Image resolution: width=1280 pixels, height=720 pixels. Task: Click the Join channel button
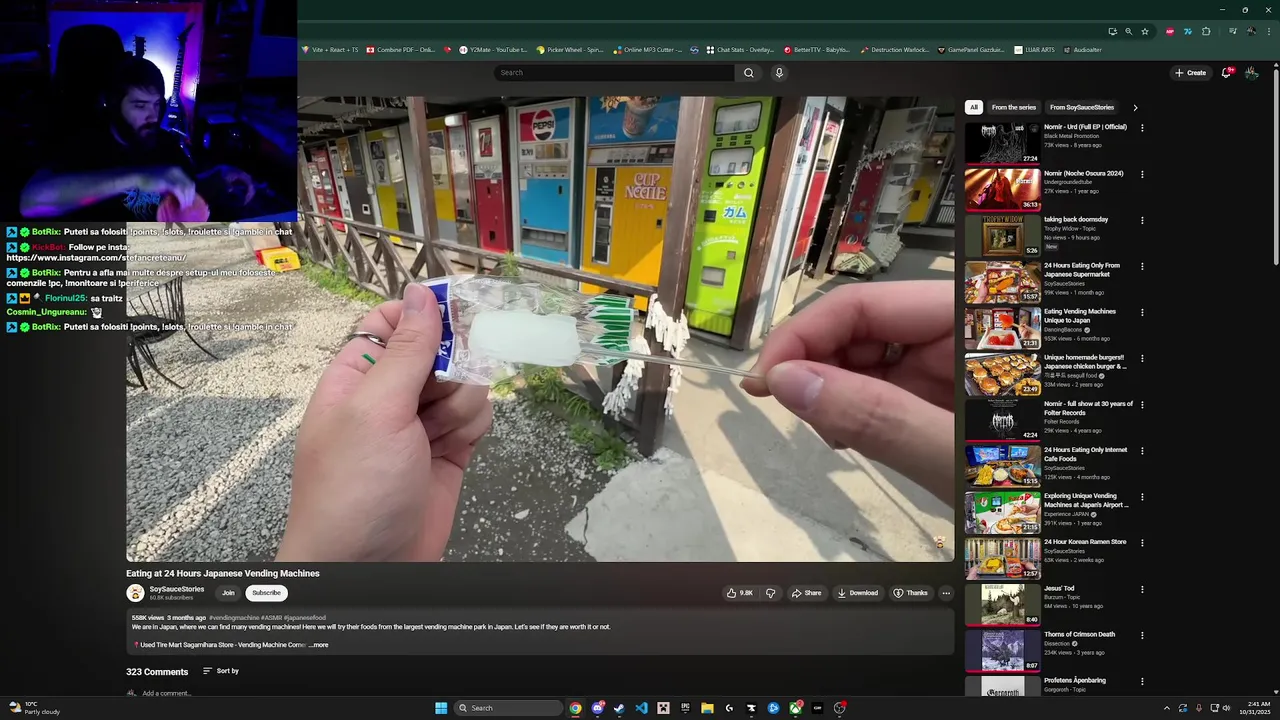click(228, 593)
